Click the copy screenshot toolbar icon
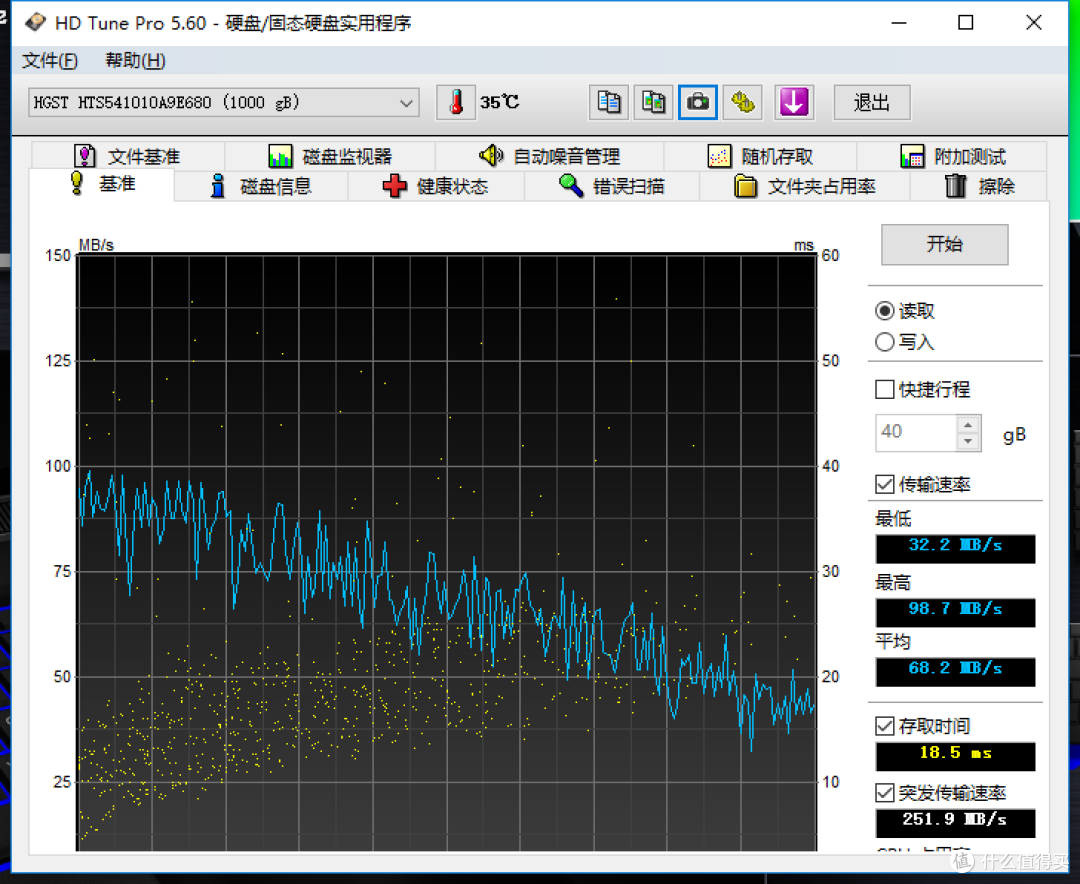Viewport: 1080px width, 884px height. 653,103
